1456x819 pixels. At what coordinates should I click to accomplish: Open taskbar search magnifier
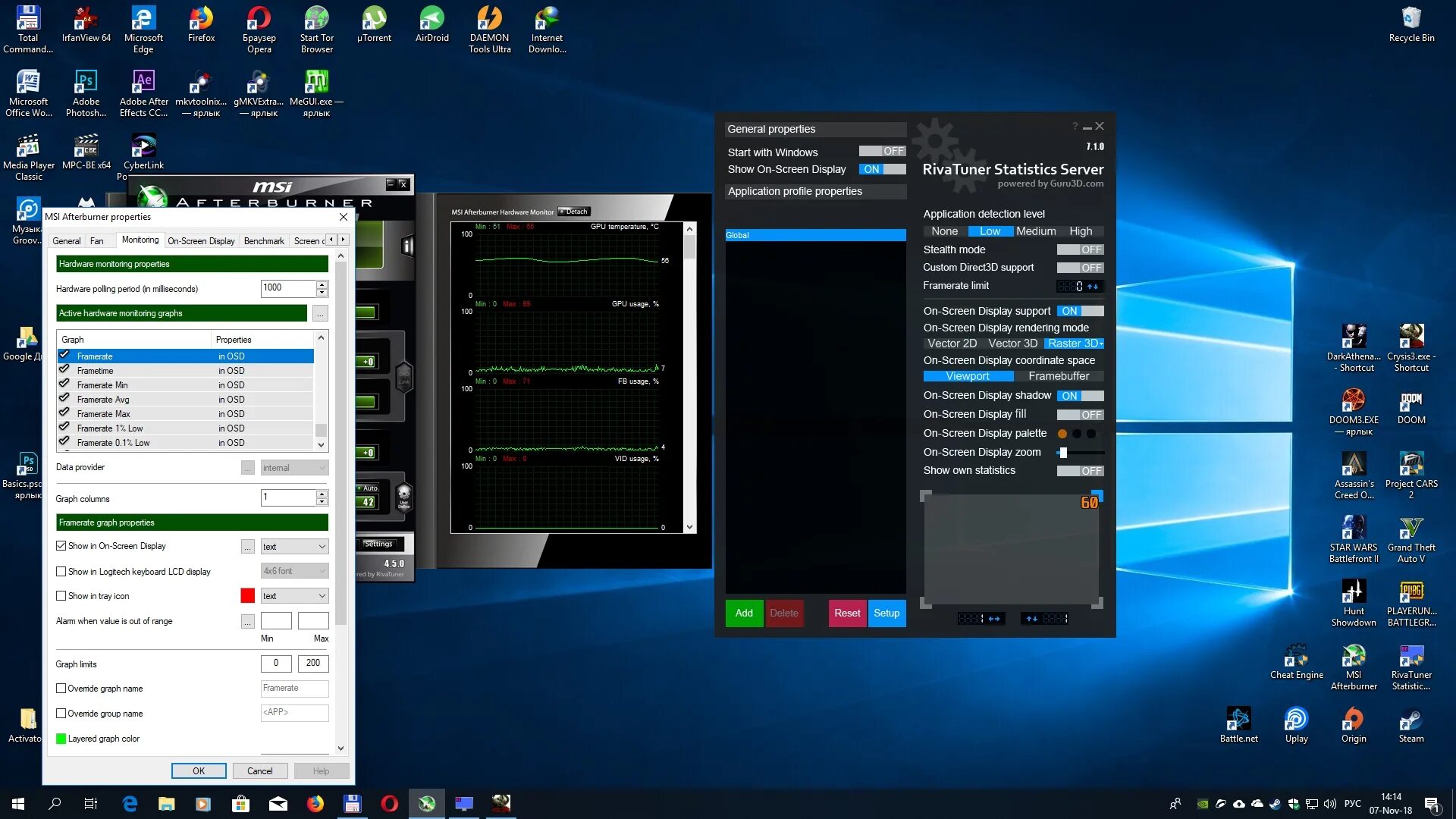(55, 804)
